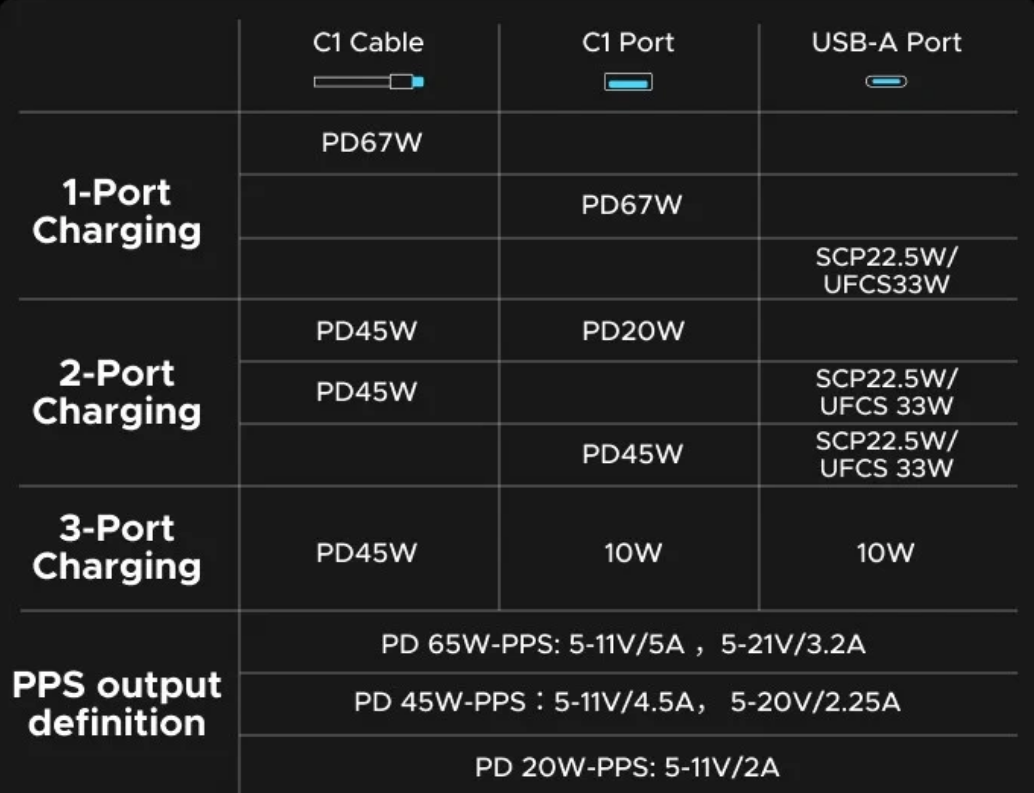Click the 3-Port Charging row label

117,547
